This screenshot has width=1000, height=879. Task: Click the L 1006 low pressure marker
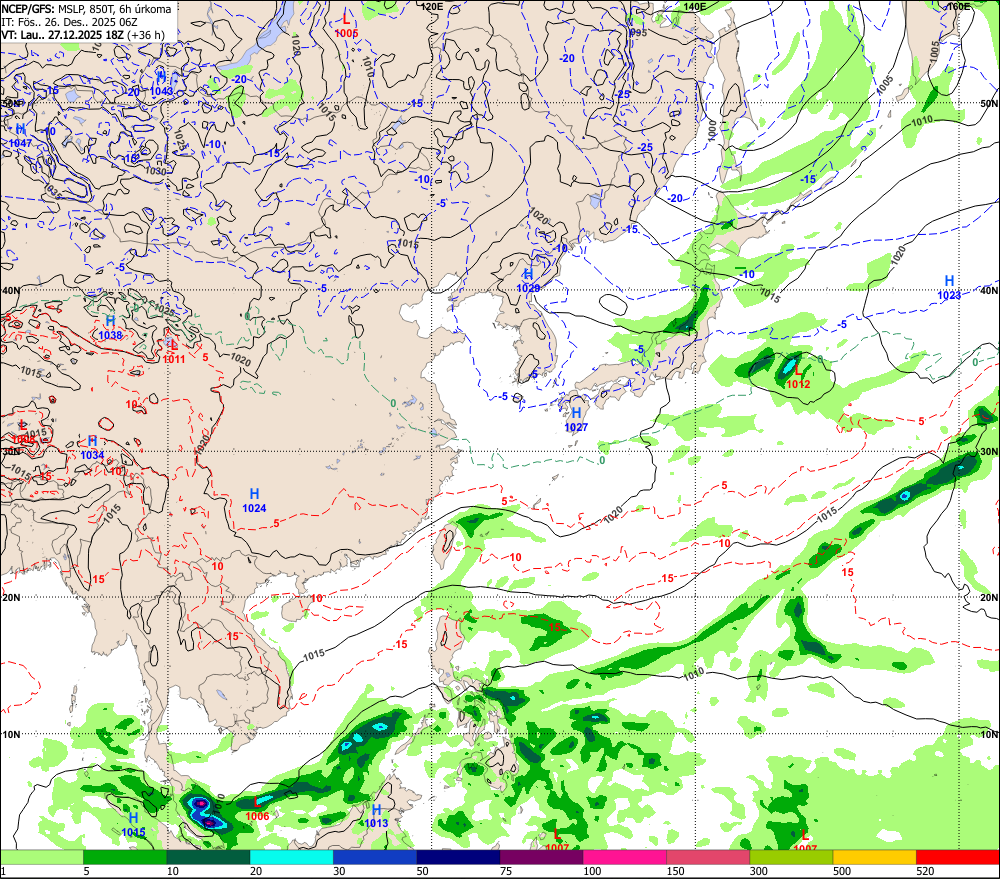257,809
